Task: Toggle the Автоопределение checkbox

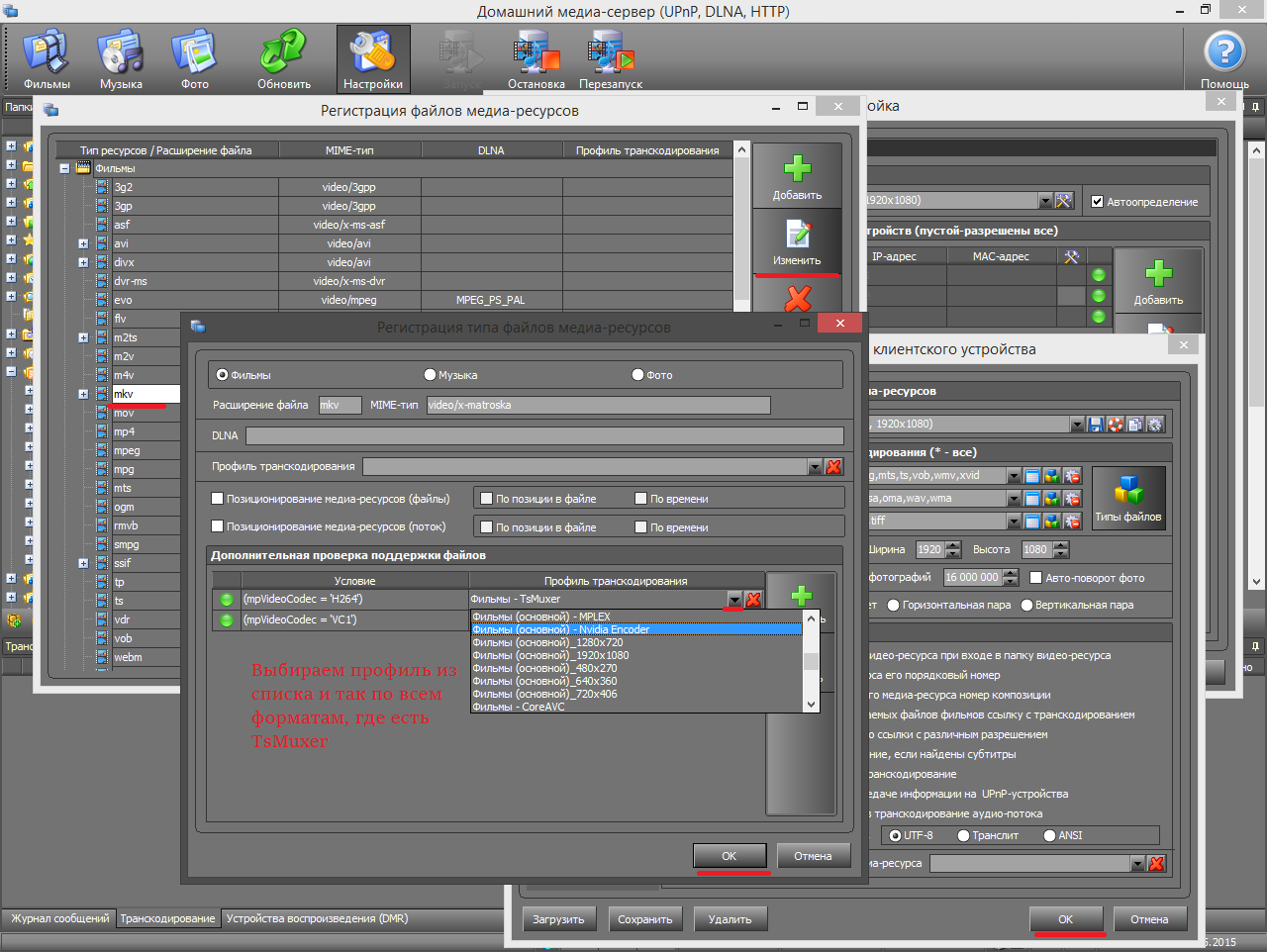Action: tap(1097, 202)
